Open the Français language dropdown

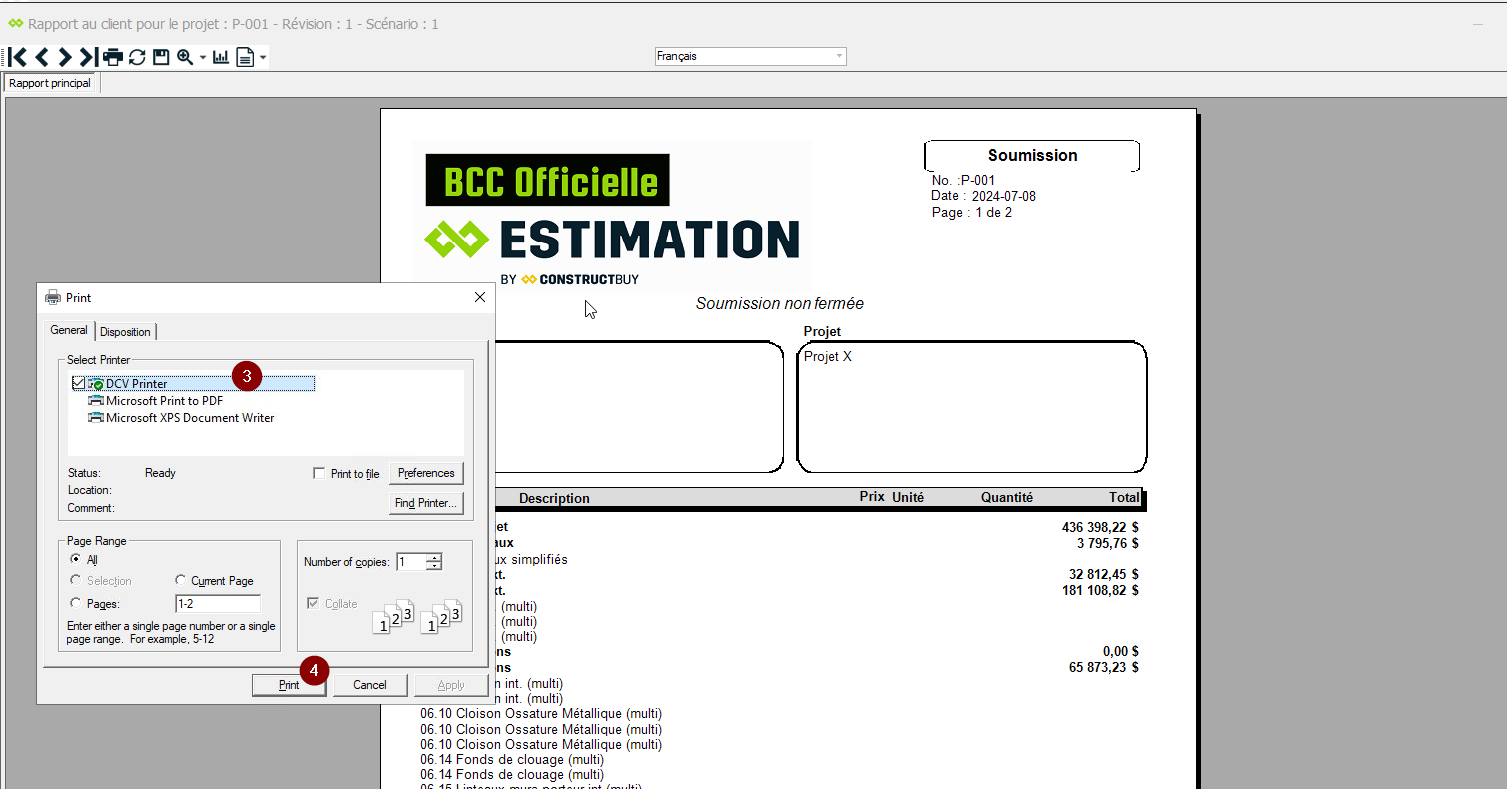click(750, 56)
